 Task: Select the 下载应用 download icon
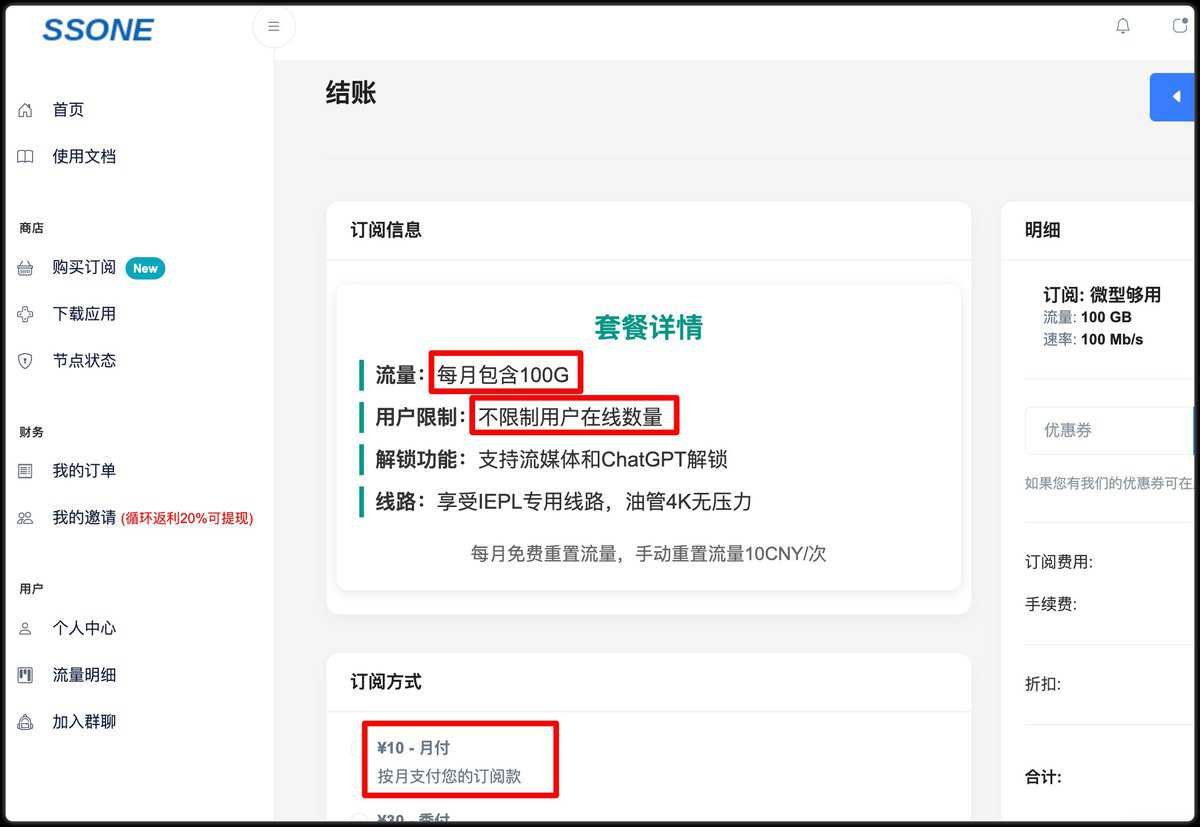tap(24, 314)
